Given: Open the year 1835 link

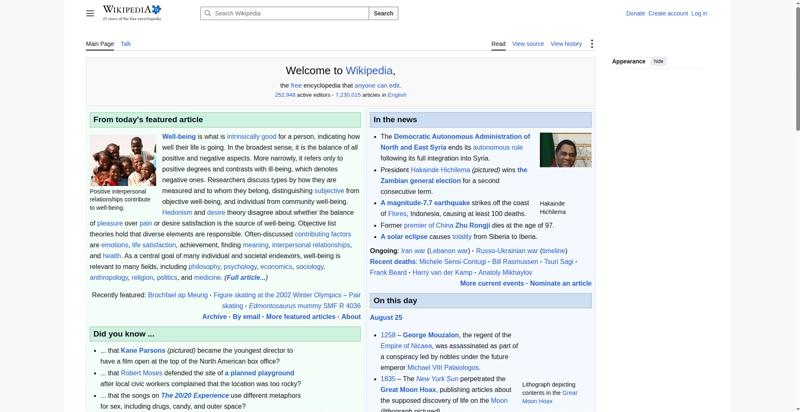Looking at the screenshot, I should click(388, 379).
